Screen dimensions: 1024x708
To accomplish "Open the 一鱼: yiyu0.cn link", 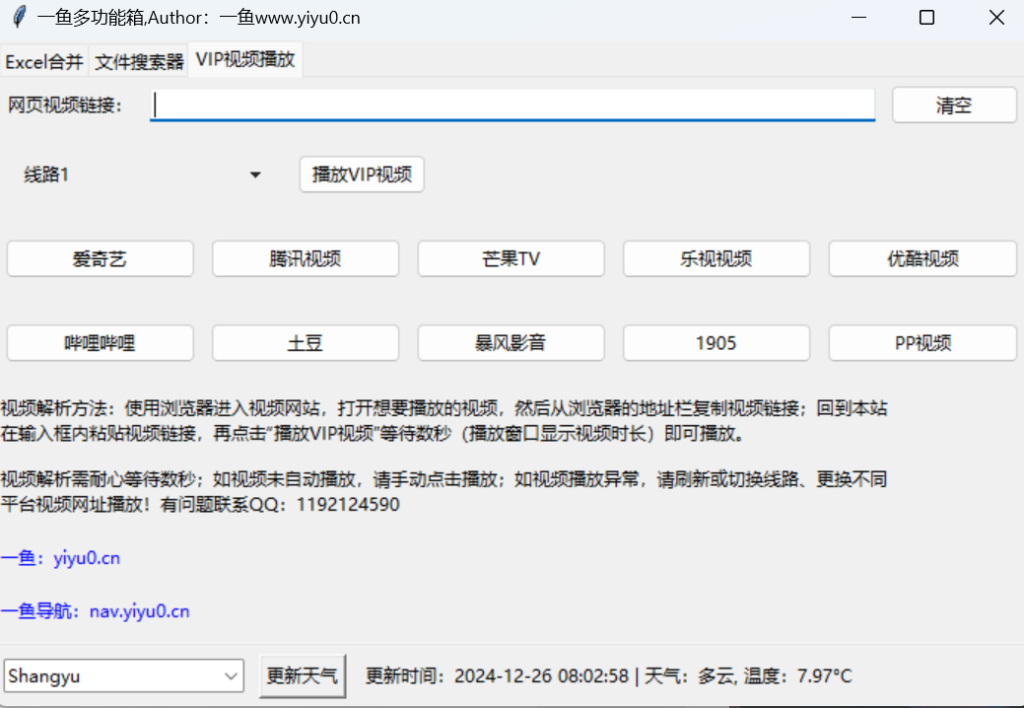I will pyautogui.click(x=60, y=558).
